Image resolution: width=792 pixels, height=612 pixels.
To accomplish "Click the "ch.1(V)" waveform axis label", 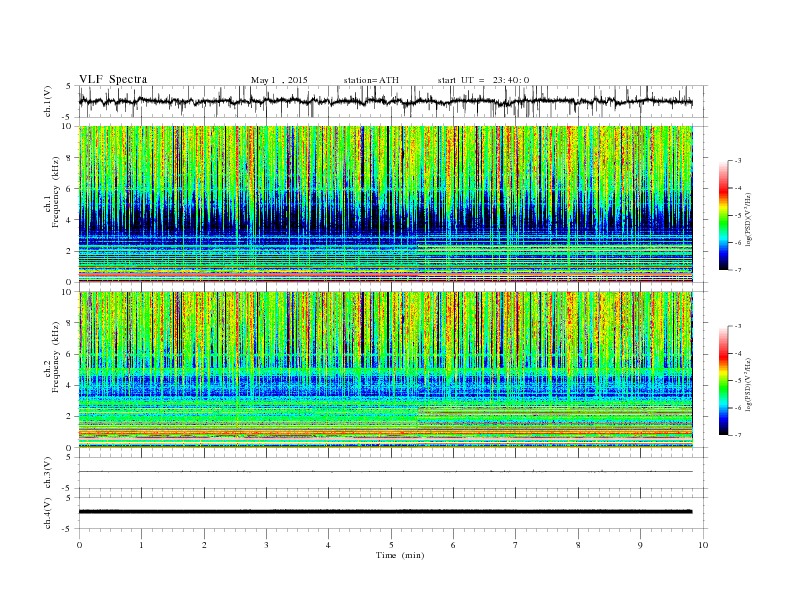I will [47, 101].
